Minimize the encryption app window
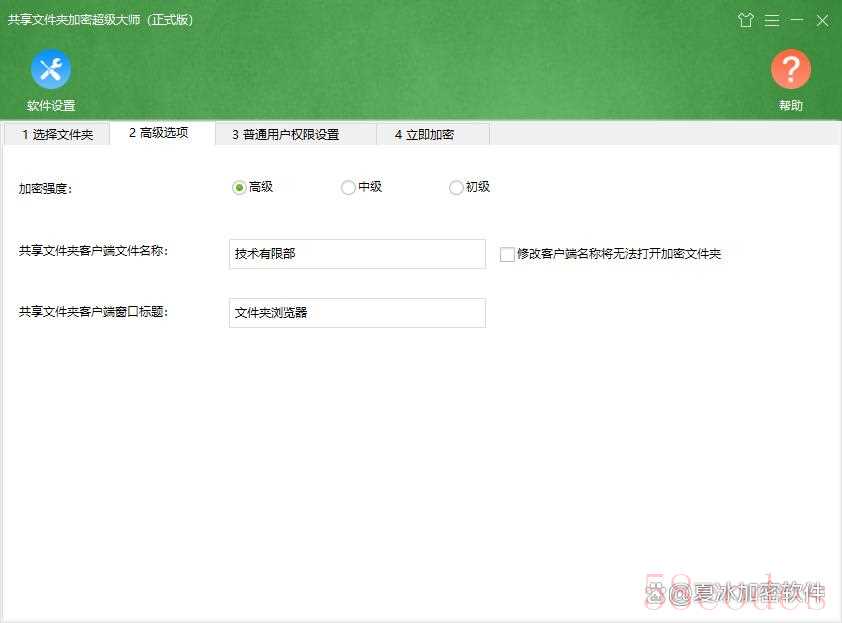Viewport: 842px width, 623px height. pyautogui.click(x=797, y=20)
